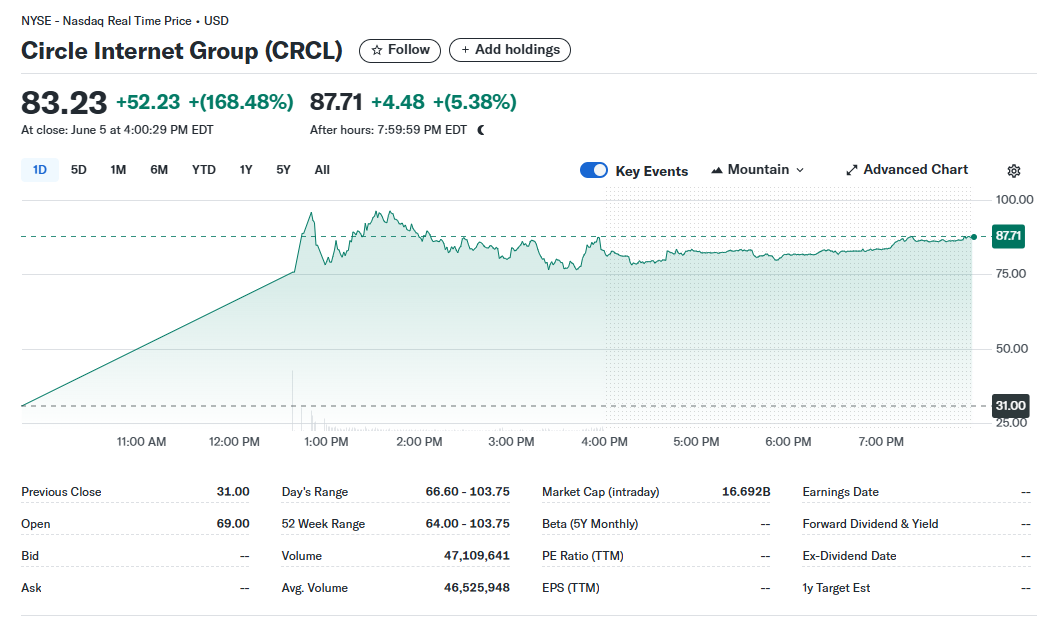Select the All time range
The width and height of the screenshot is (1054, 628).
click(x=322, y=170)
